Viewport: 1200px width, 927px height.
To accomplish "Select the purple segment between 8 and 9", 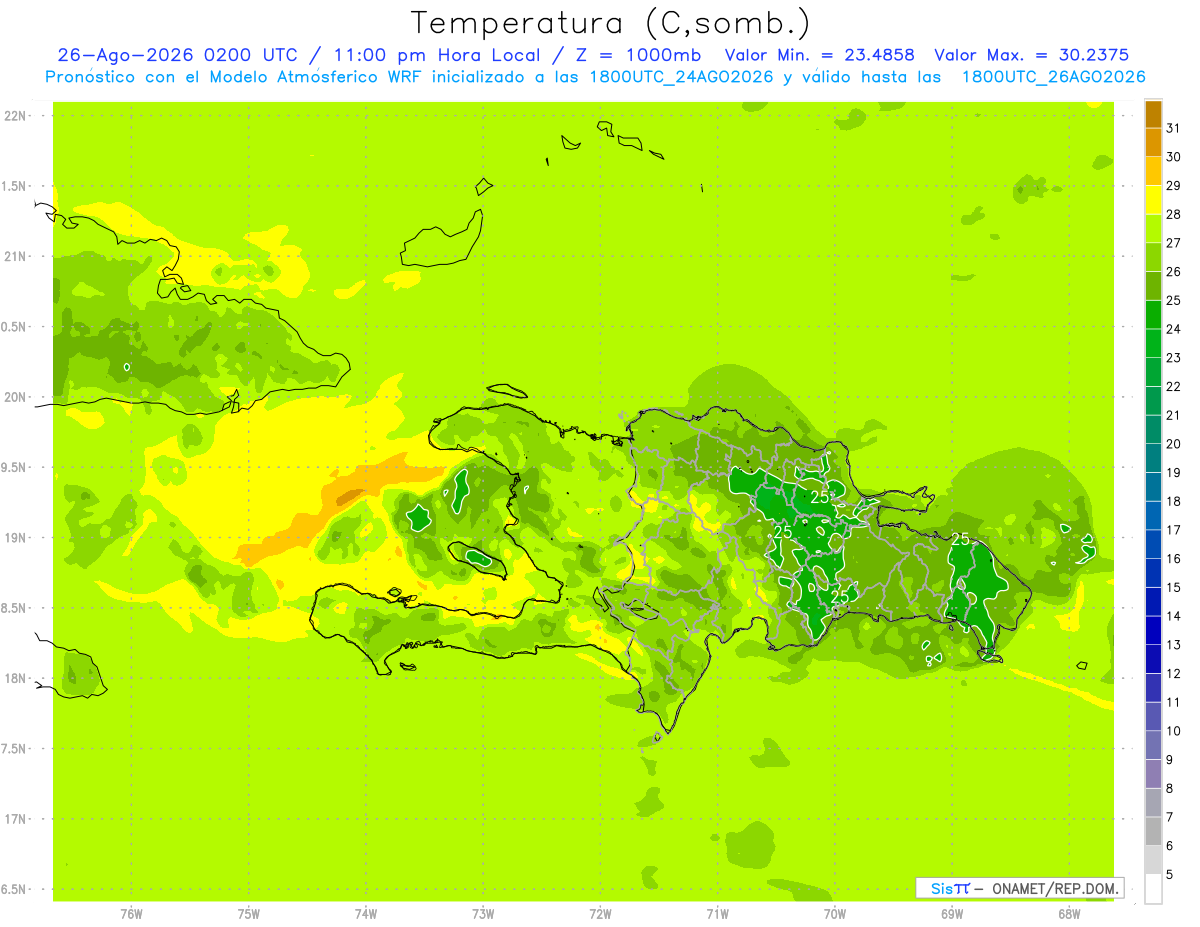I will pyautogui.click(x=1153, y=774).
